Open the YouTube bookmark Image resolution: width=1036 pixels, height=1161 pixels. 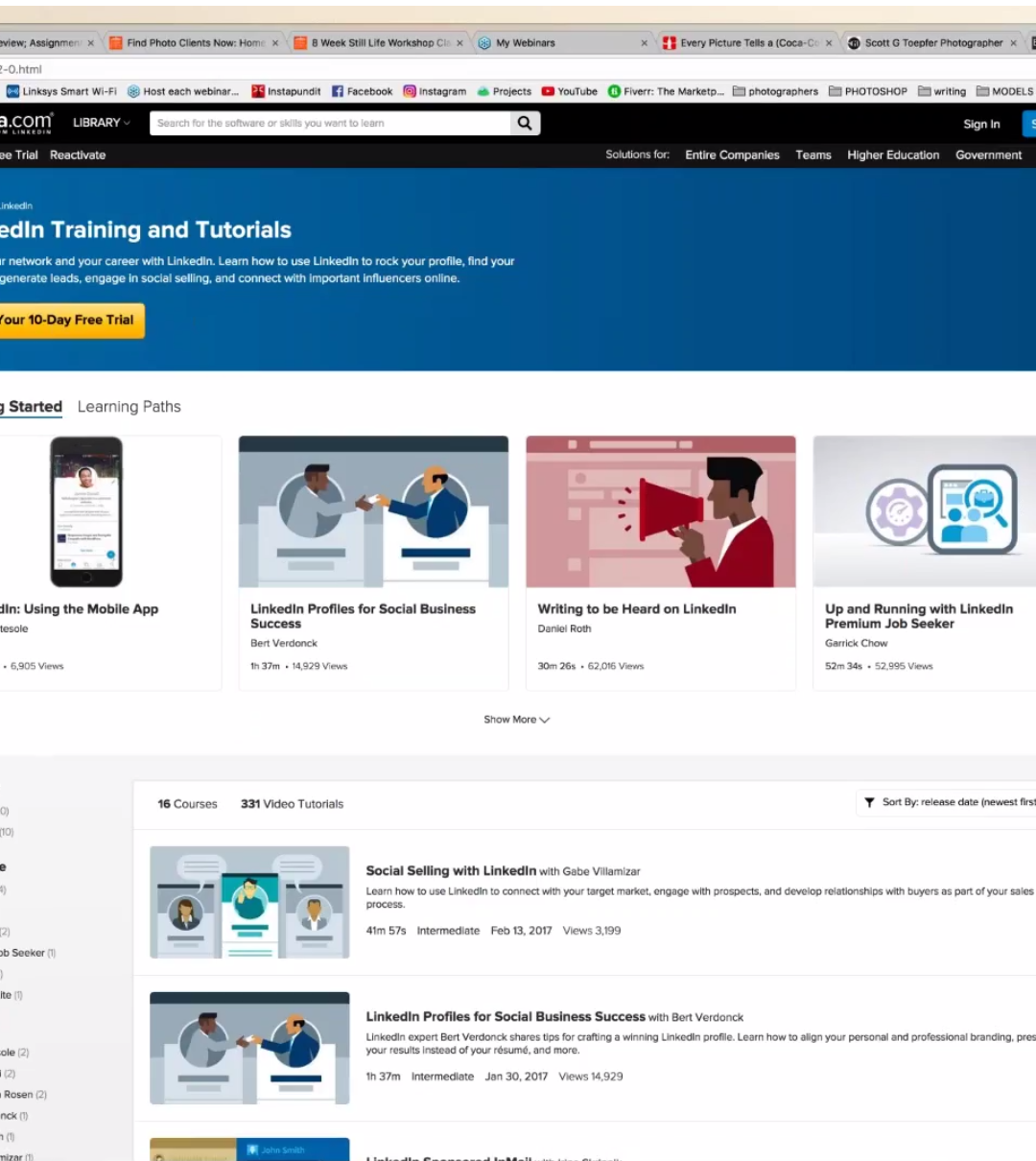click(570, 92)
